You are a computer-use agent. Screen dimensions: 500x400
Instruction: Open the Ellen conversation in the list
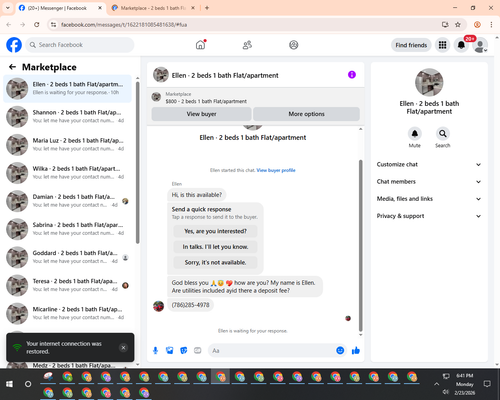coord(67,89)
